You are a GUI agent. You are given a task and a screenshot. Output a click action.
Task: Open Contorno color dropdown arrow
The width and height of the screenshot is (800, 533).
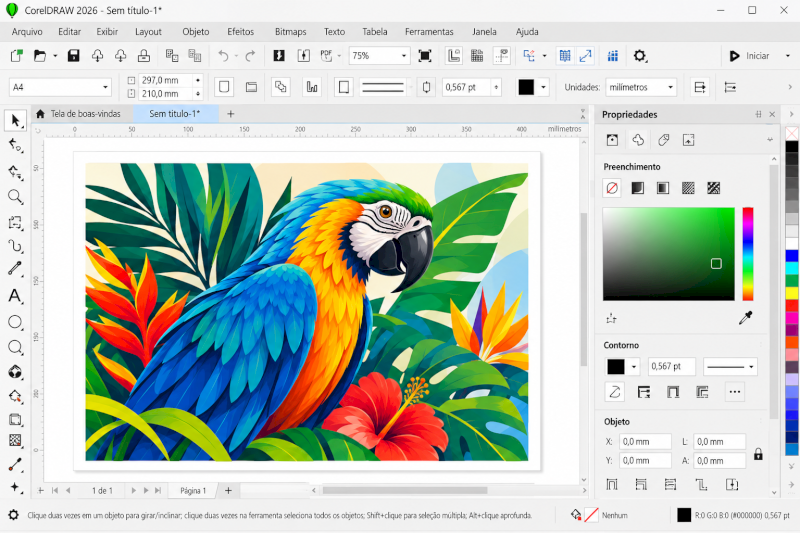tap(634, 366)
